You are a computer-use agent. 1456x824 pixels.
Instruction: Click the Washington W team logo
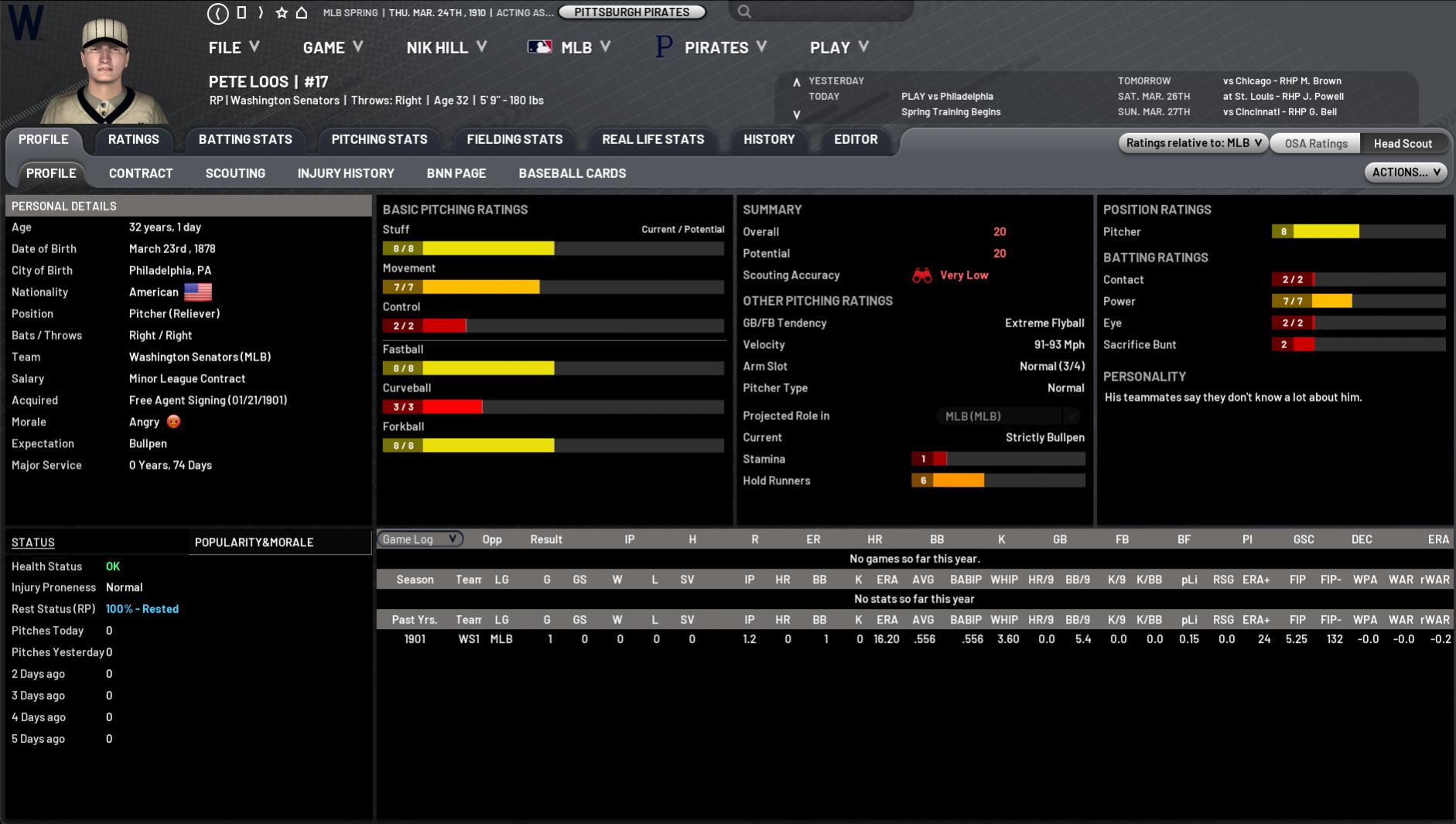pyautogui.click(x=25, y=22)
